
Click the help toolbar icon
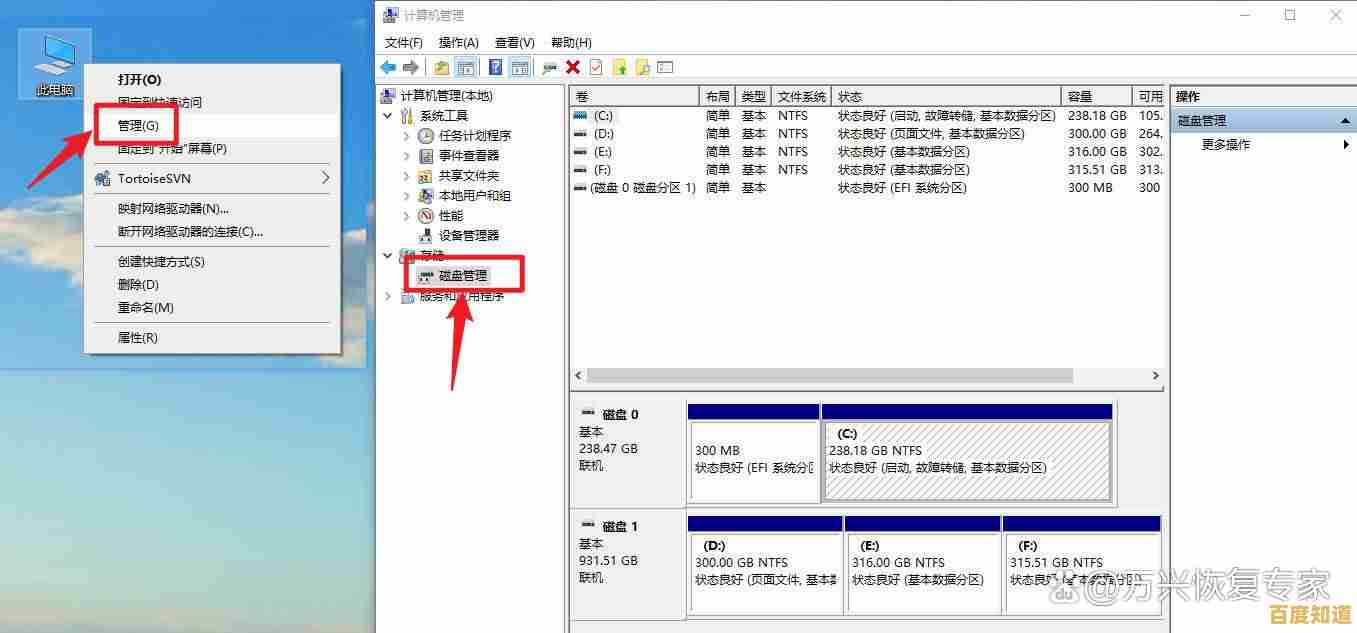(495, 67)
